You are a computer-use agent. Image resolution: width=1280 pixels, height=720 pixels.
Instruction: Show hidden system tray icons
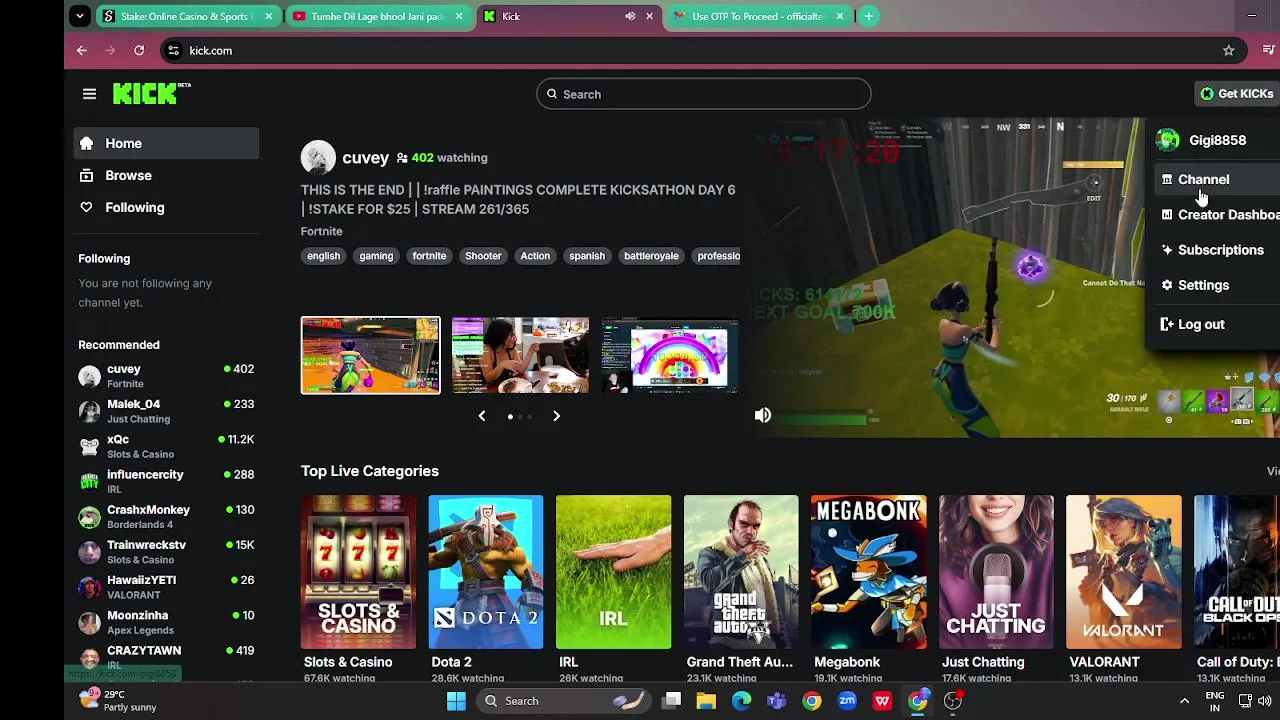[x=1185, y=701]
